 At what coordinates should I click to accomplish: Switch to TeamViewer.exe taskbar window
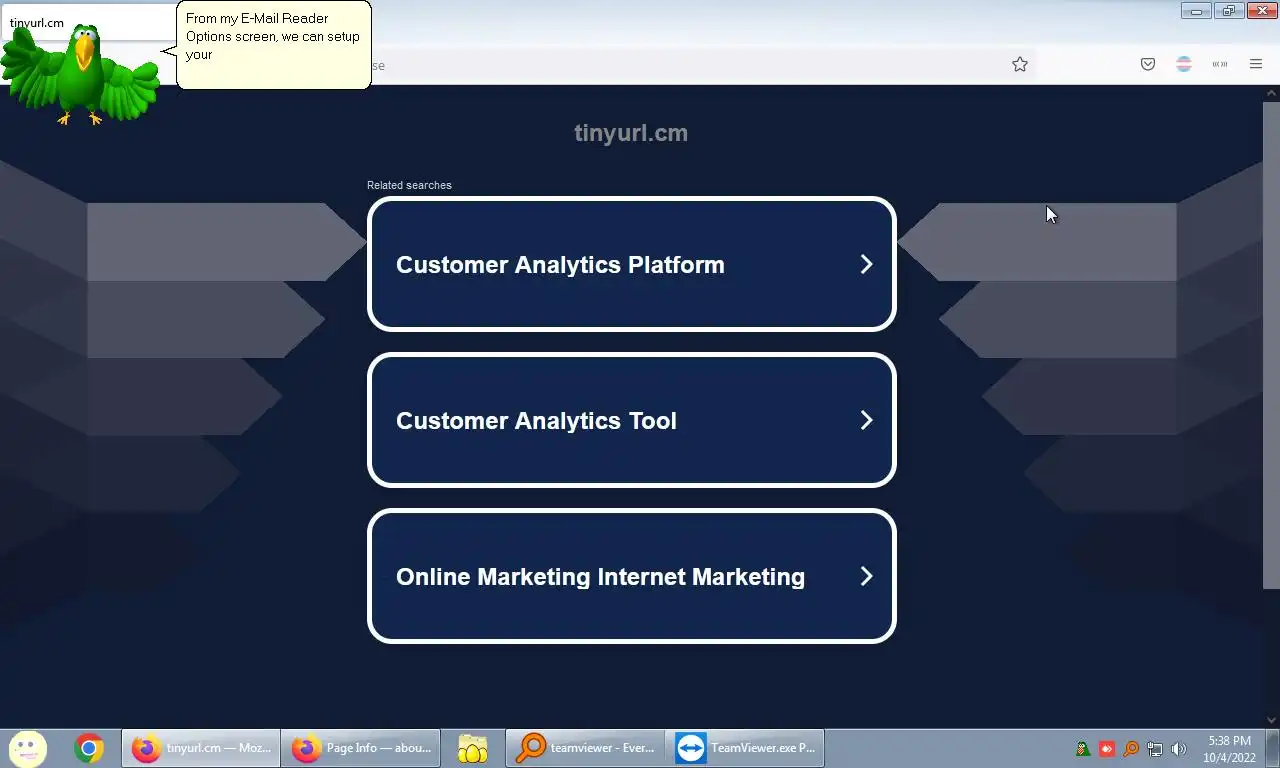[x=745, y=748]
